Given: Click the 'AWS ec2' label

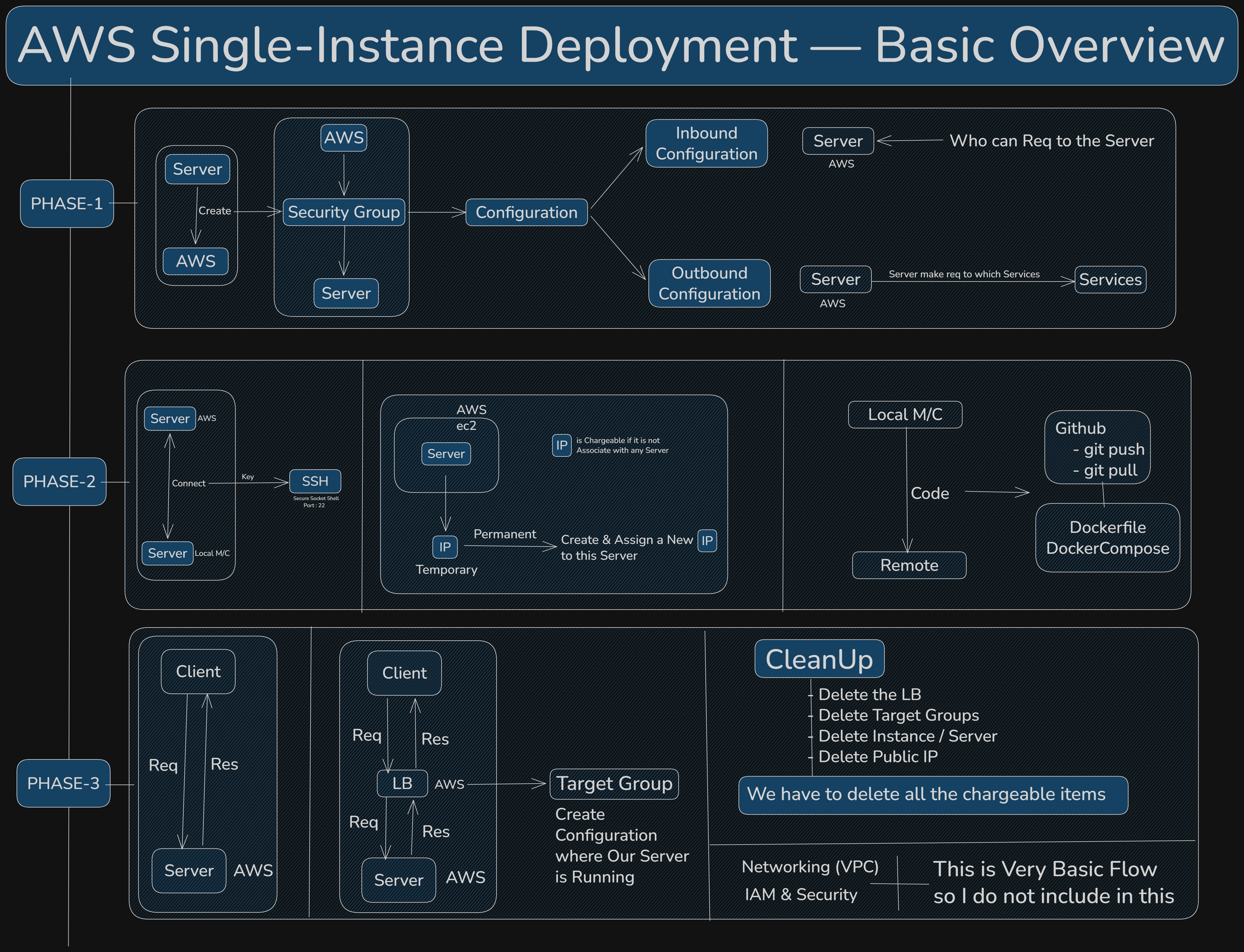Looking at the screenshot, I should [x=471, y=418].
